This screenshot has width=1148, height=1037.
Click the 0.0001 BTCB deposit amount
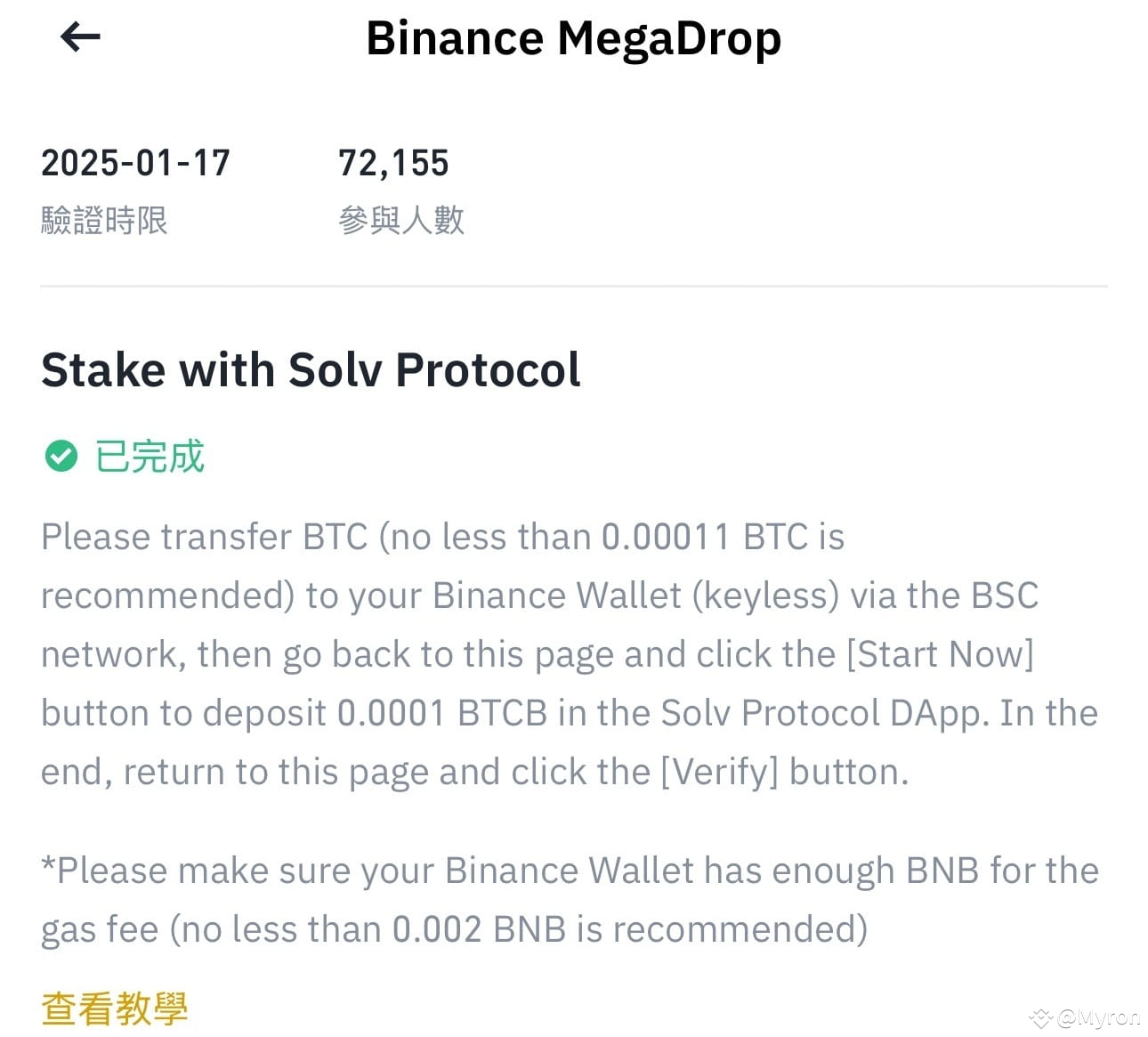pyautogui.click(x=441, y=713)
